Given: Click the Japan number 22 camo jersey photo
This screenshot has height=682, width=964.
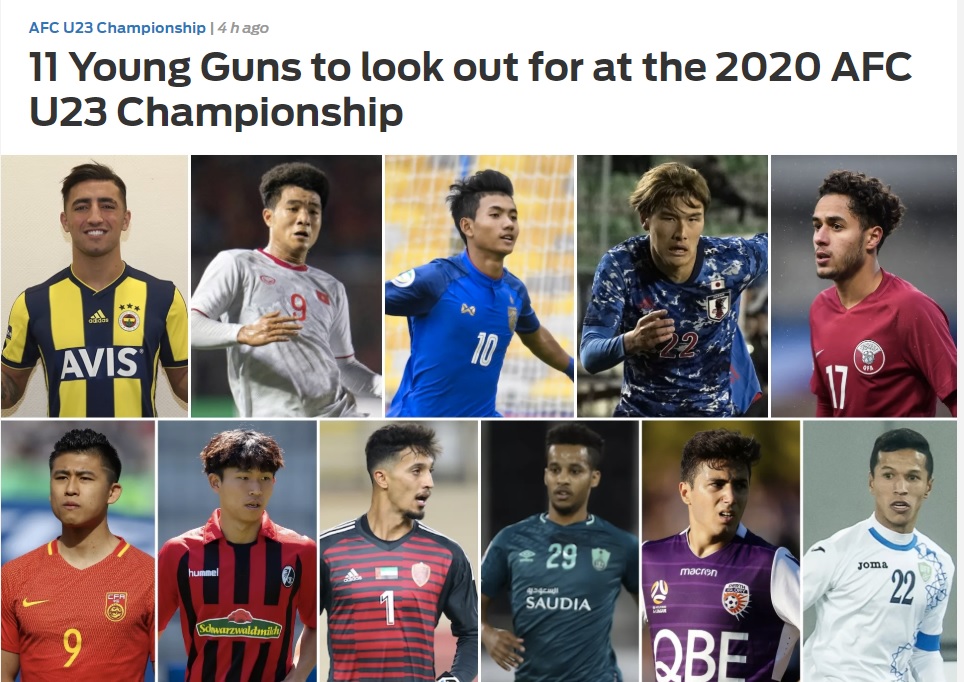Looking at the screenshot, I should click(x=673, y=286).
